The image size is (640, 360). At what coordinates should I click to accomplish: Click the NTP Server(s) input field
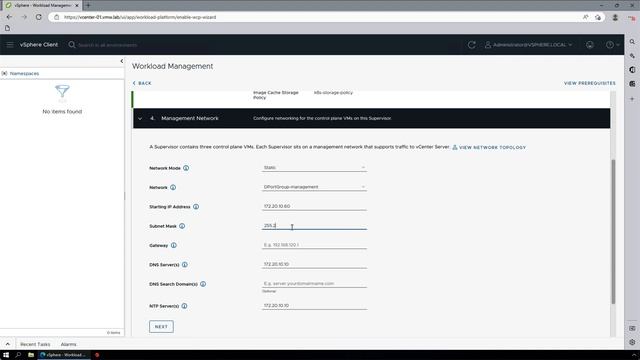tap(314, 305)
